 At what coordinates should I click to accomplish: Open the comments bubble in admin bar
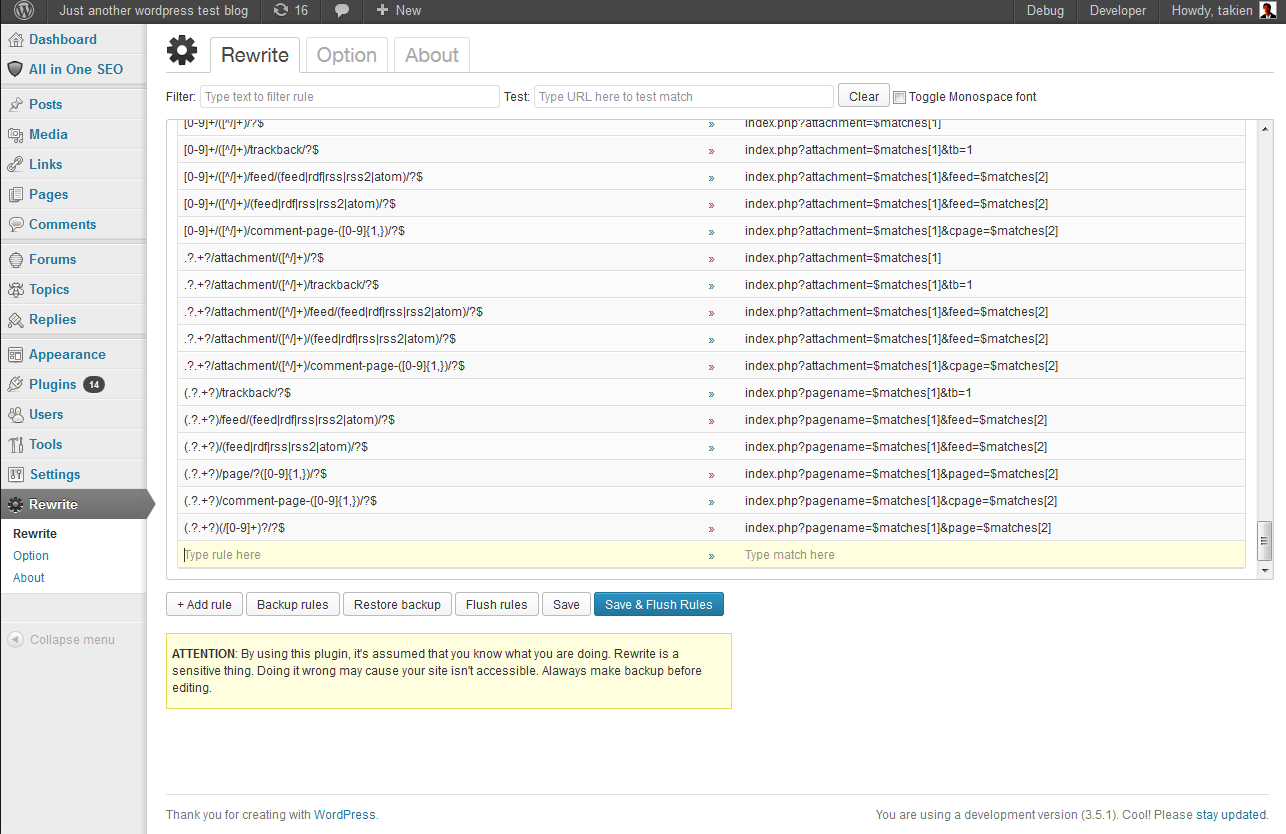click(x=342, y=11)
